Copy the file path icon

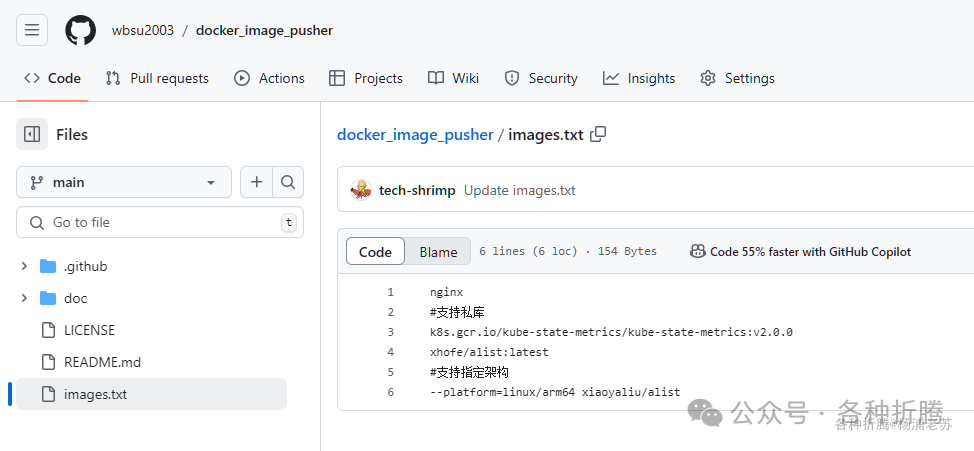click(x=598, y=134)
